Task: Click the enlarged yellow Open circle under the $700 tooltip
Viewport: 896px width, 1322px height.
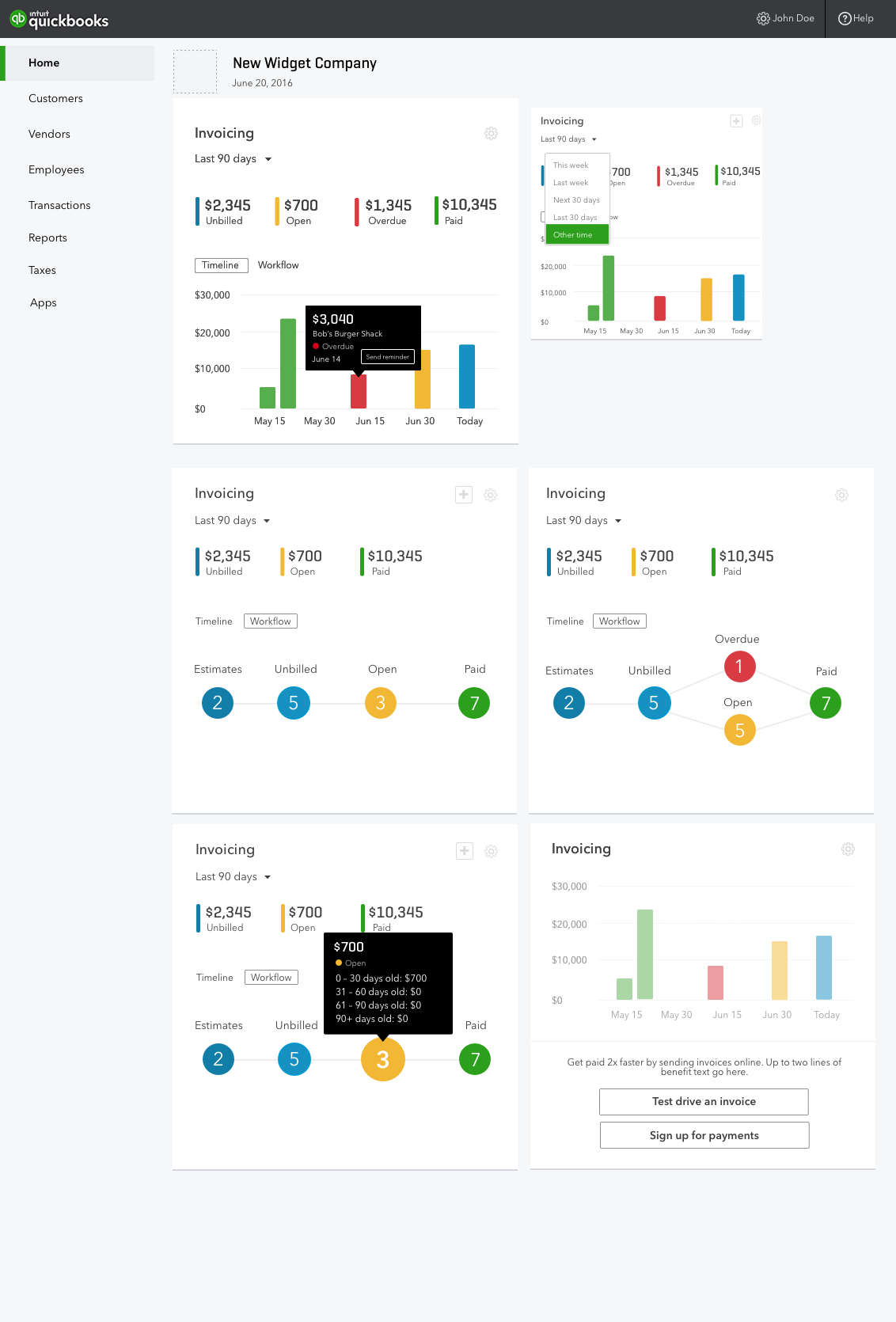Action: tap(382, 1059)
